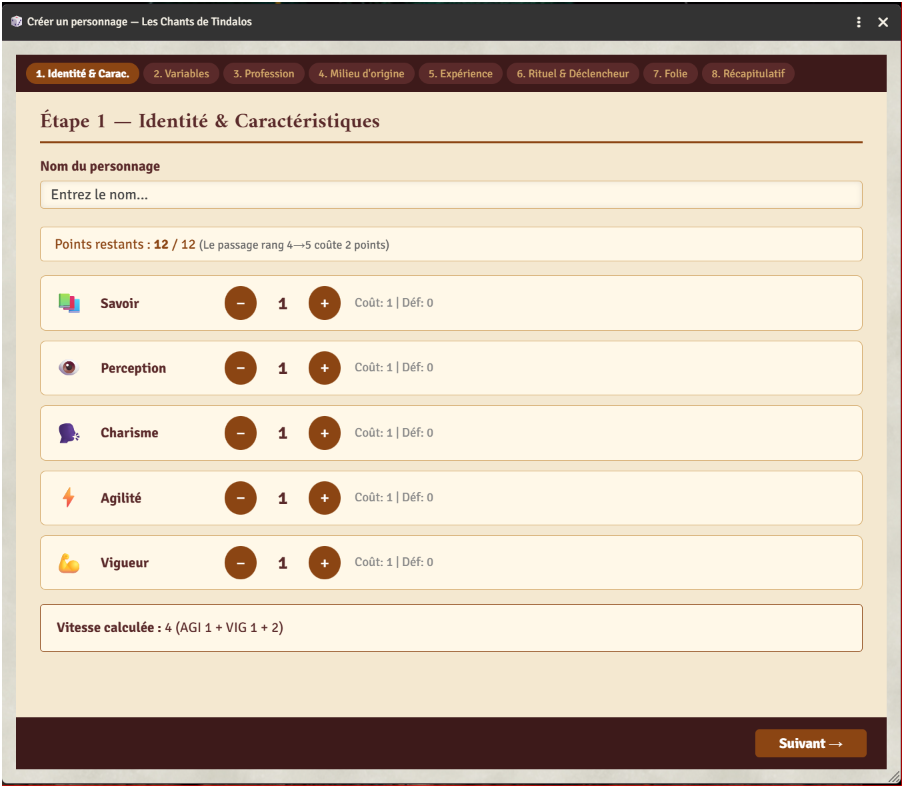
Task: Switch to the 2. Variables tab
Action: pos(181,73)
